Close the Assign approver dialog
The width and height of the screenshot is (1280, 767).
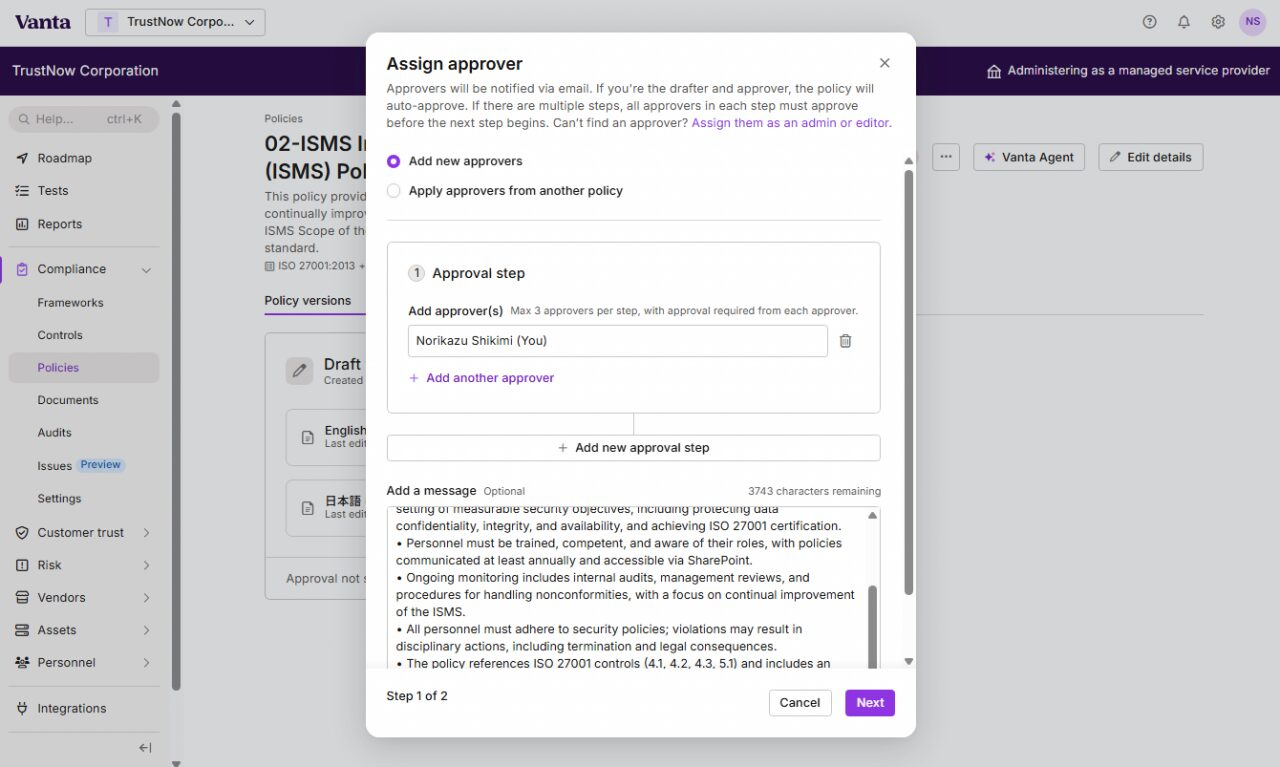(x=884, y=63)
